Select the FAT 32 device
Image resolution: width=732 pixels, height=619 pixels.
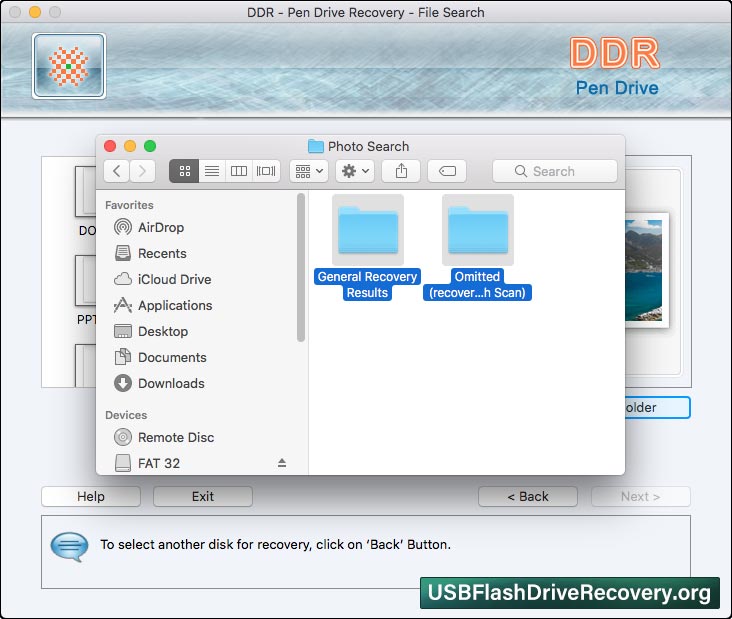point(159,463)
